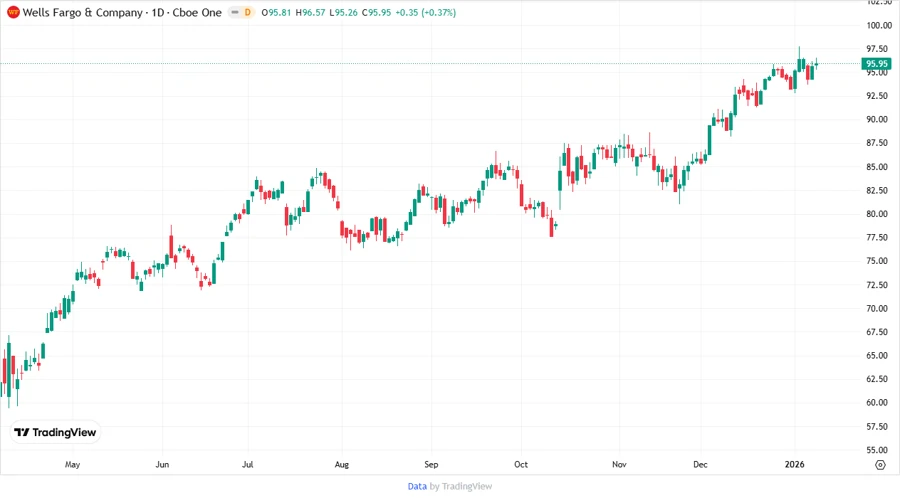This screenshot has height=498, width=900.
Task: Click the 75.00 price axis label
Action: (877, 261)
